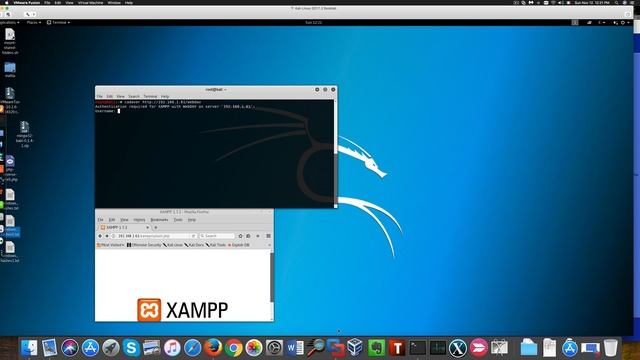This screenshot has width=640, height=360.
Task: Click the terminal window vertical scrollbar
Action: (x=336, y=154)
